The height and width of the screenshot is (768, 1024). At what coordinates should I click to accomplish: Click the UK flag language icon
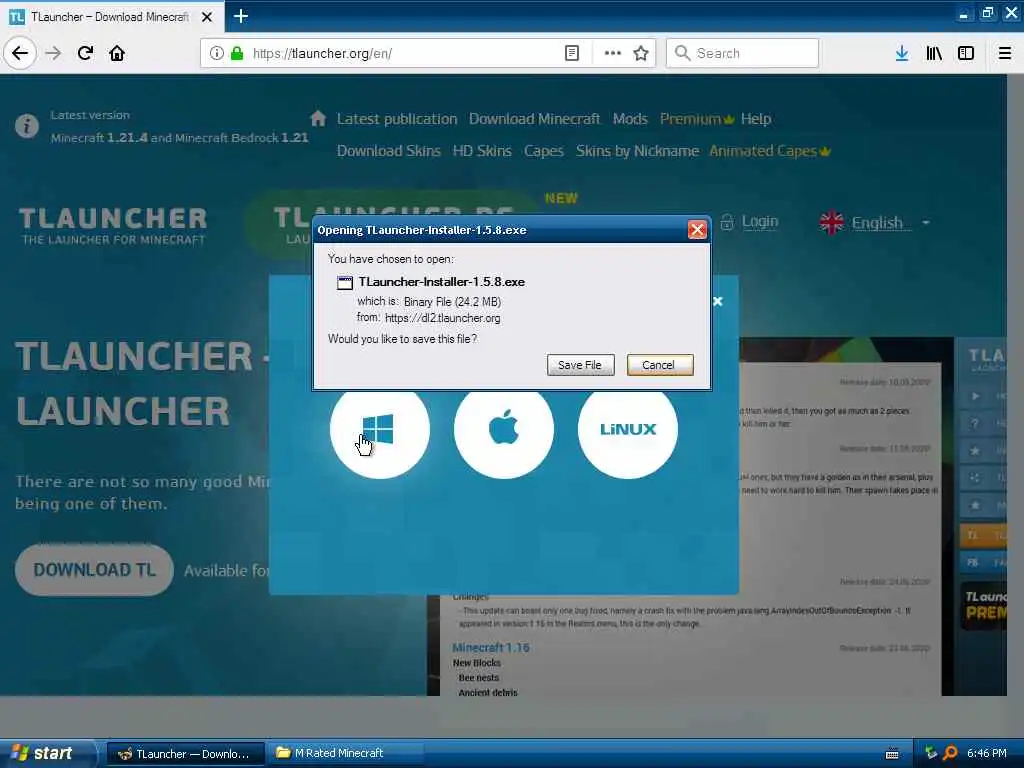pyautogui.click(x=831, y=223)
